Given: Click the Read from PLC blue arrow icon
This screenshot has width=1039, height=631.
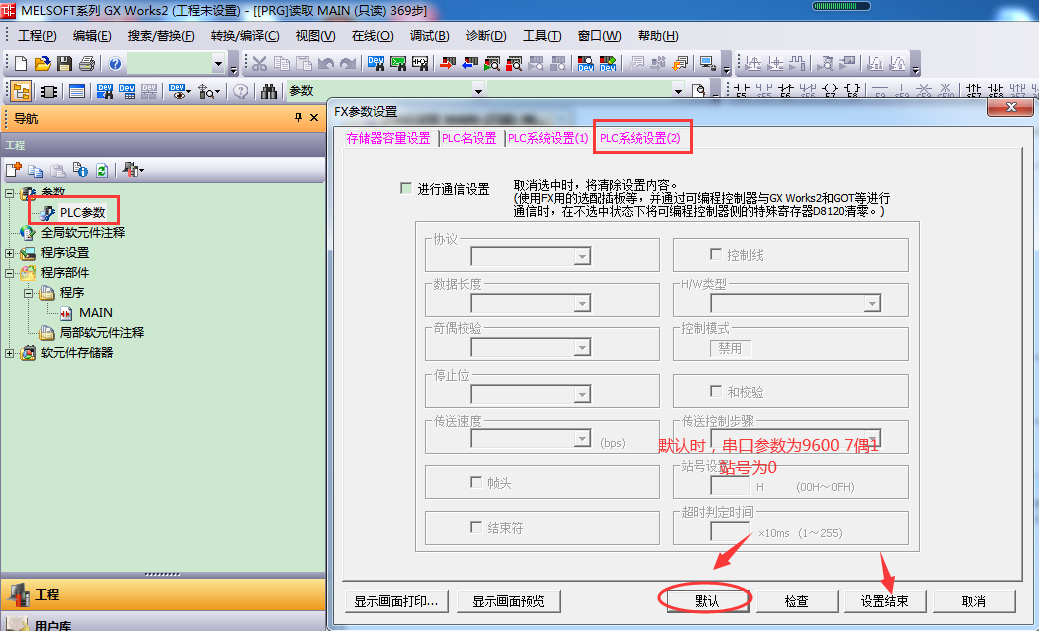Looking at the screenshot, I should click(470, 64).
